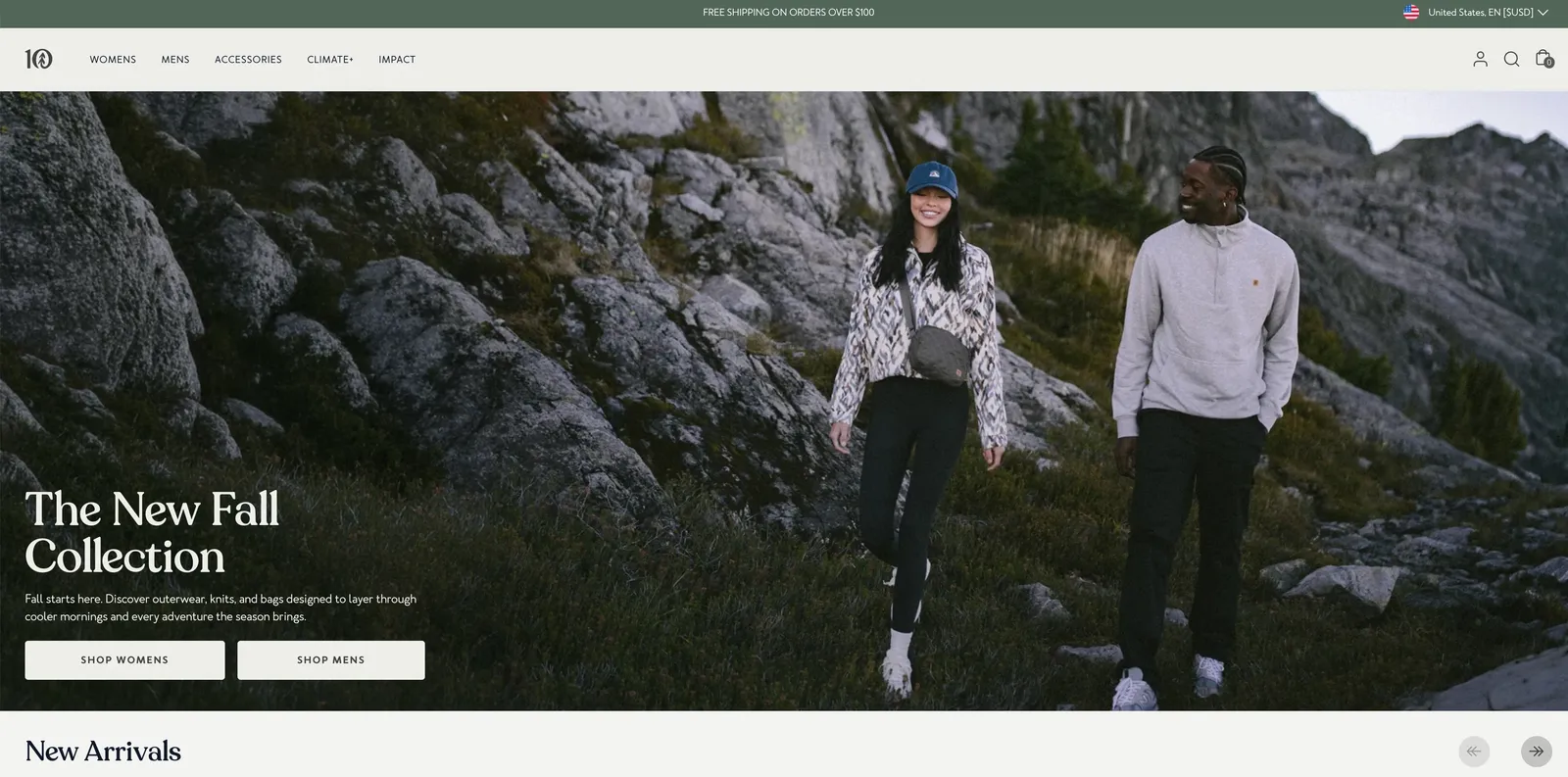1568x777 pixels.
Task: Open the Climate+ menu
Action: point(330,60)
